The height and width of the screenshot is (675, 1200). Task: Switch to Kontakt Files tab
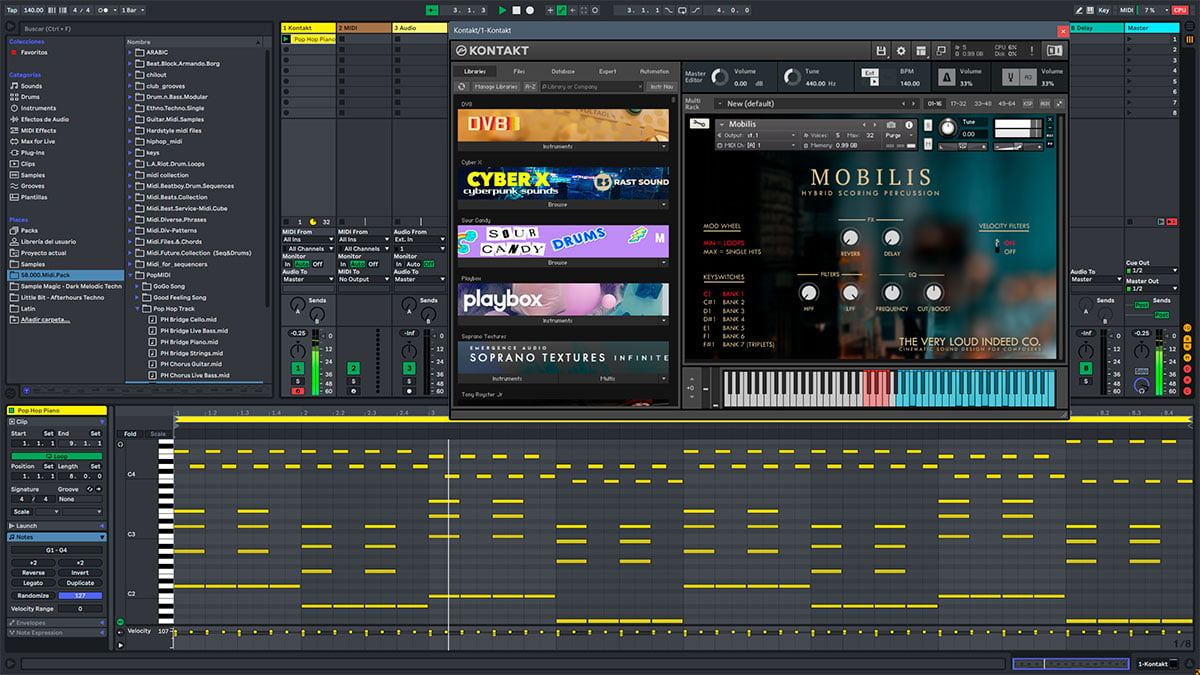tap(519, 72)
